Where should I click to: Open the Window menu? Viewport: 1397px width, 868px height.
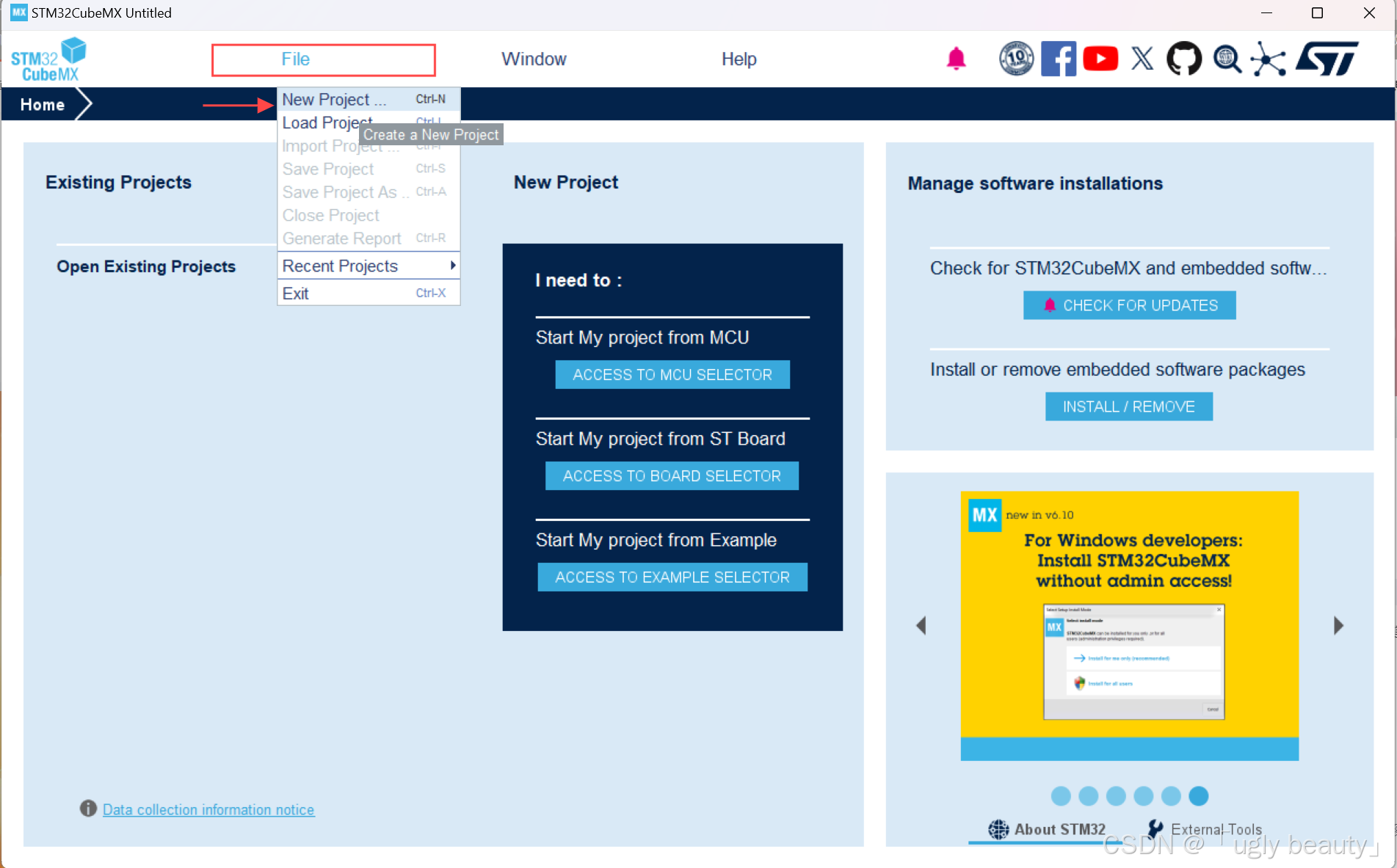(x=534, y=59)
